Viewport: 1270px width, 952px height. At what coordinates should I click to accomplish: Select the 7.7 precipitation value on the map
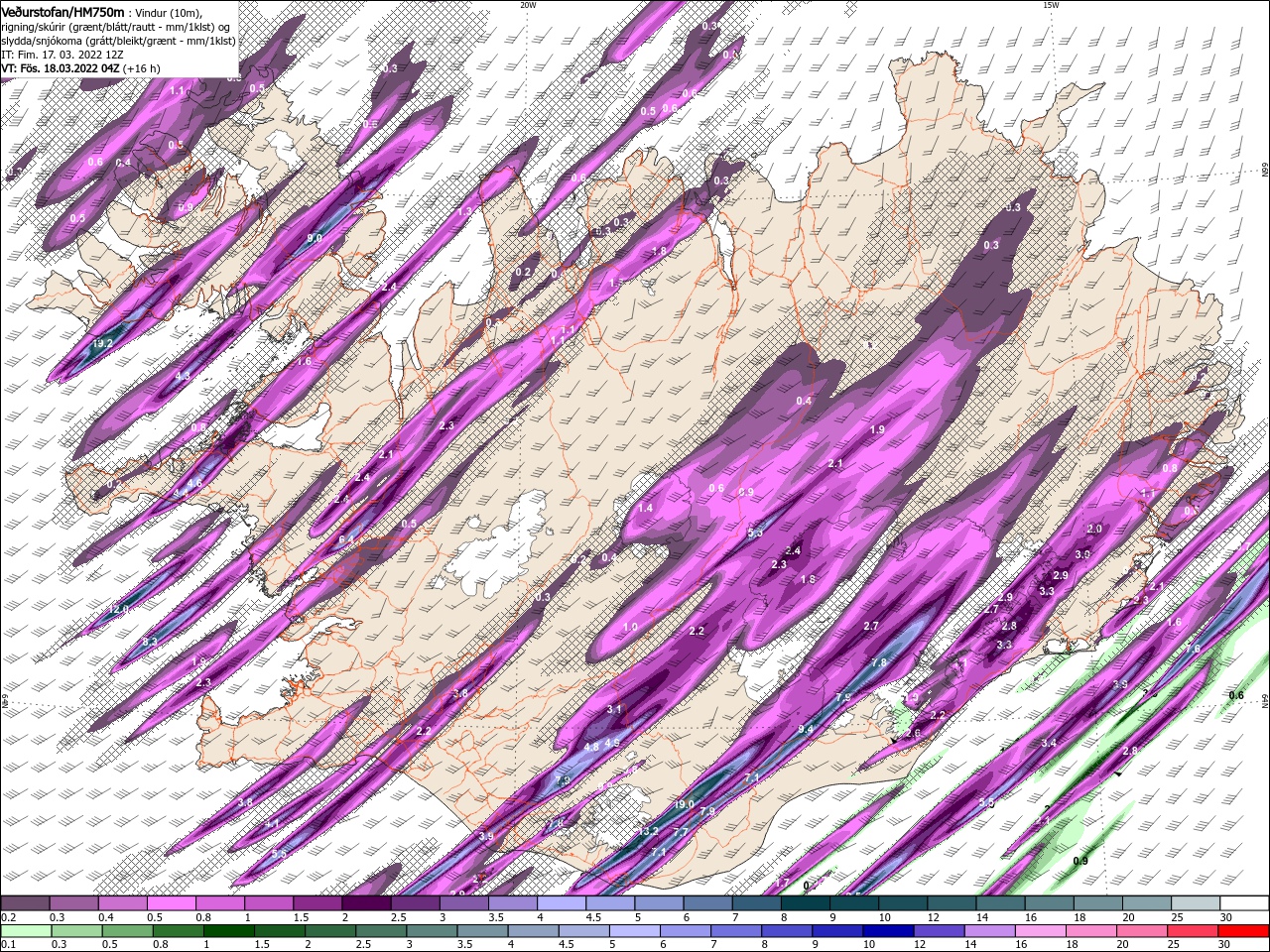[681, 831]
